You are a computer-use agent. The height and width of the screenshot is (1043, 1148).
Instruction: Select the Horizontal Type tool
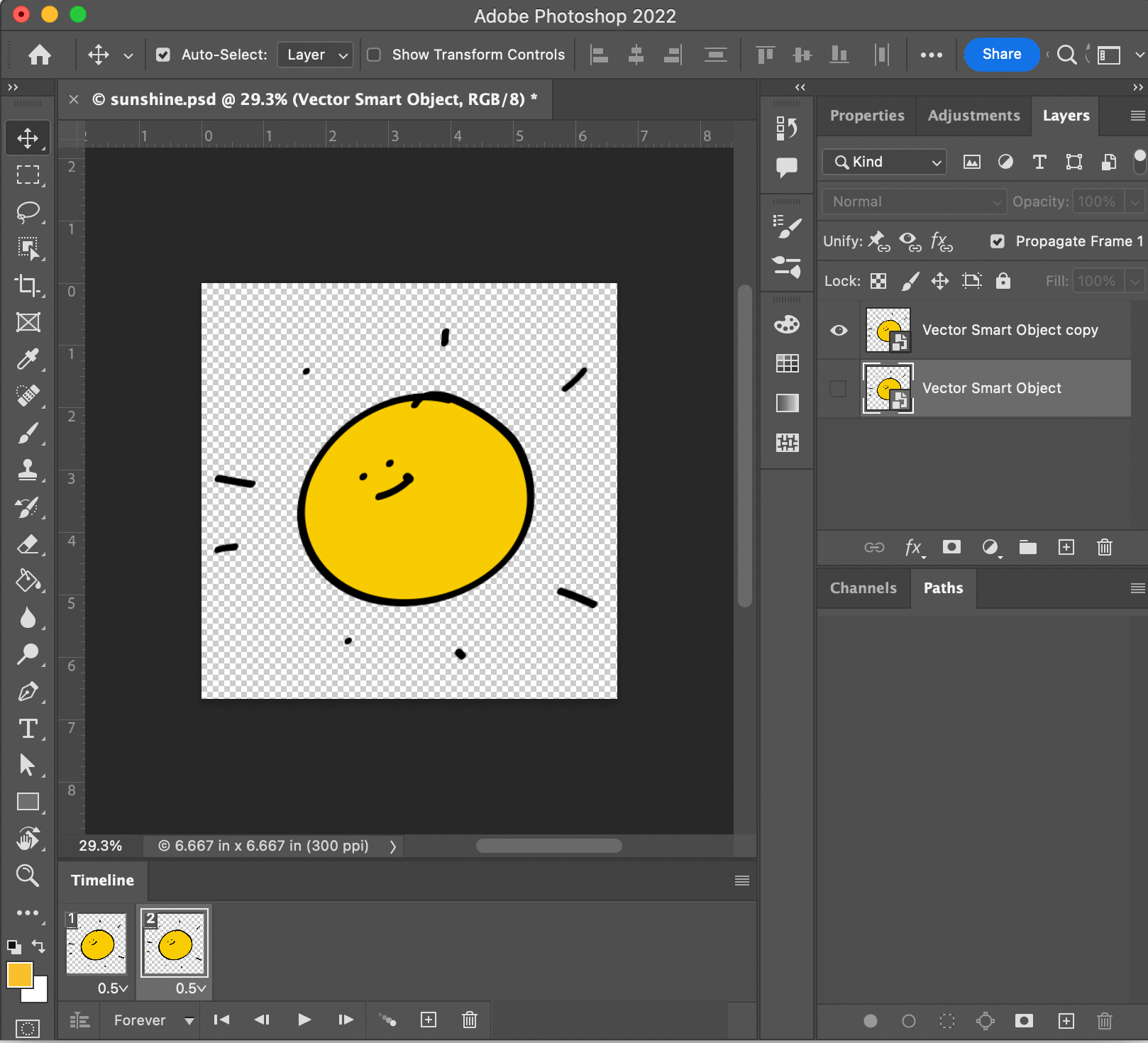click(x=28, y=728)
